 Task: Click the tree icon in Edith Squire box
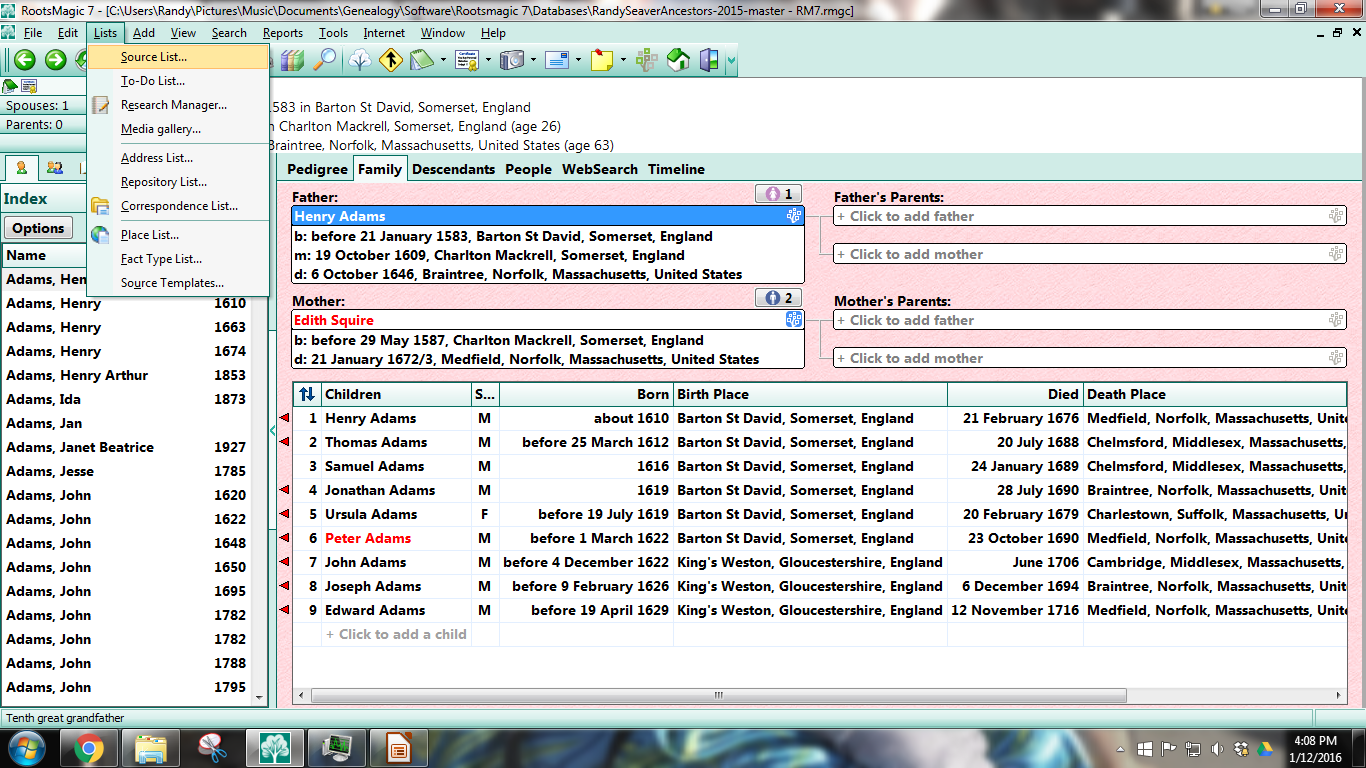[795, 320]
